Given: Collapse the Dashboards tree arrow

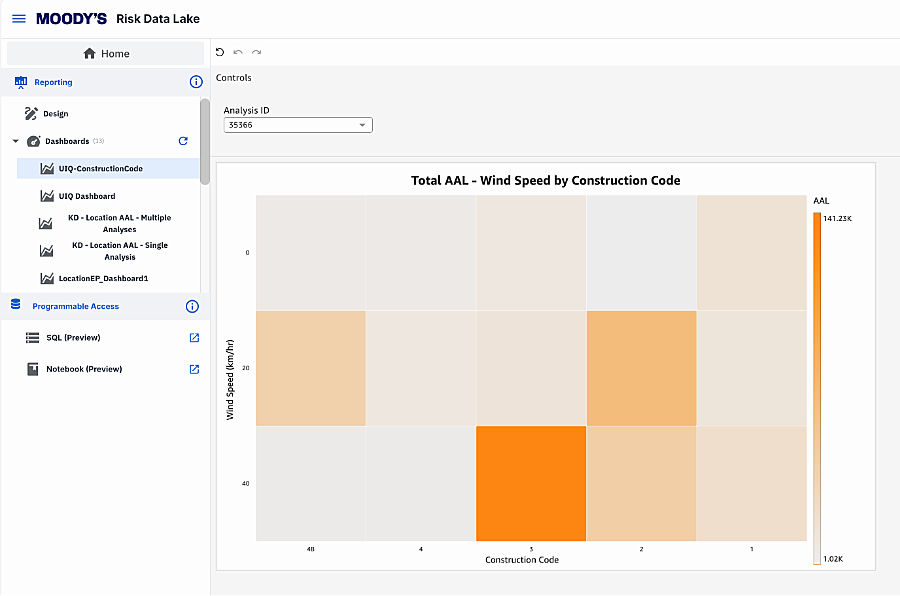Looking at the screenshot, I should [15, 141].
